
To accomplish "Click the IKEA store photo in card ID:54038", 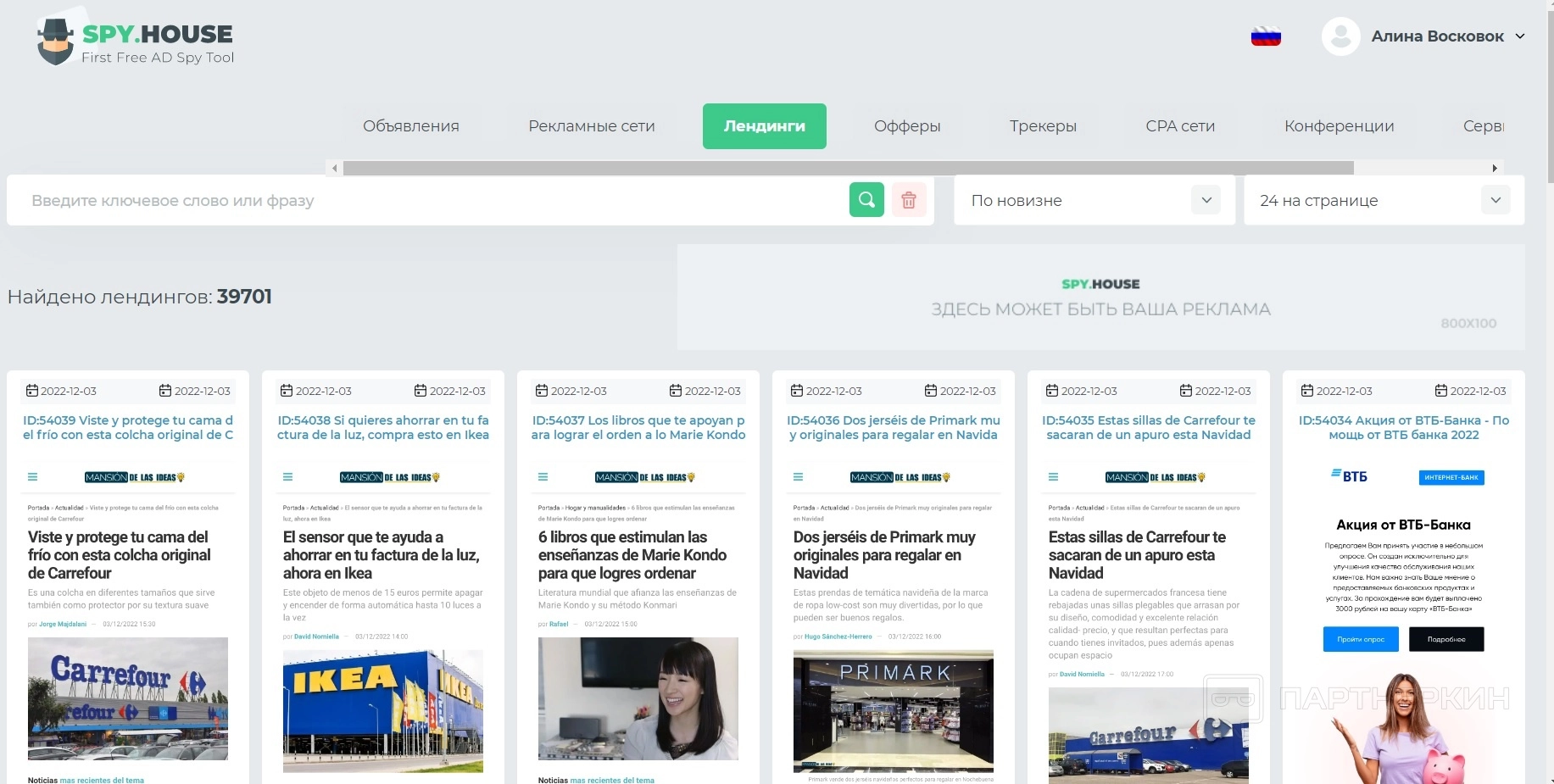I will [x=383, y=711].
